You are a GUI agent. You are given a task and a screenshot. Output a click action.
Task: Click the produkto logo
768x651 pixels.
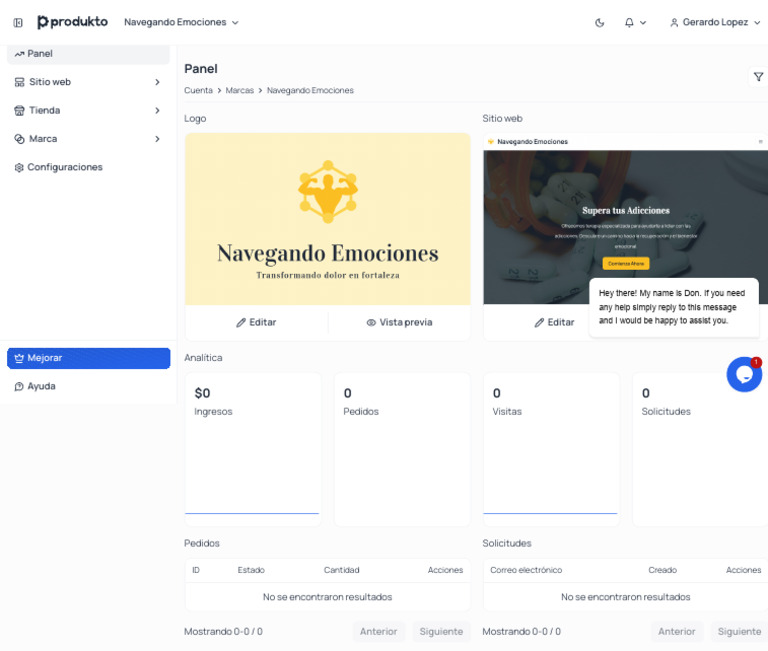point(72,22)
